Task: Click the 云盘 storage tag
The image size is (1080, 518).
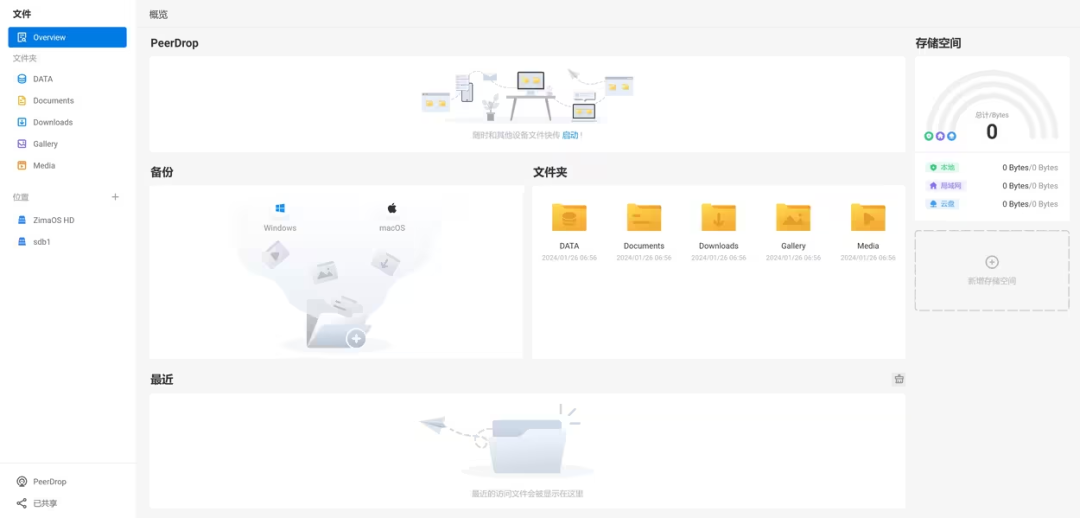Action: coord(942,204)
